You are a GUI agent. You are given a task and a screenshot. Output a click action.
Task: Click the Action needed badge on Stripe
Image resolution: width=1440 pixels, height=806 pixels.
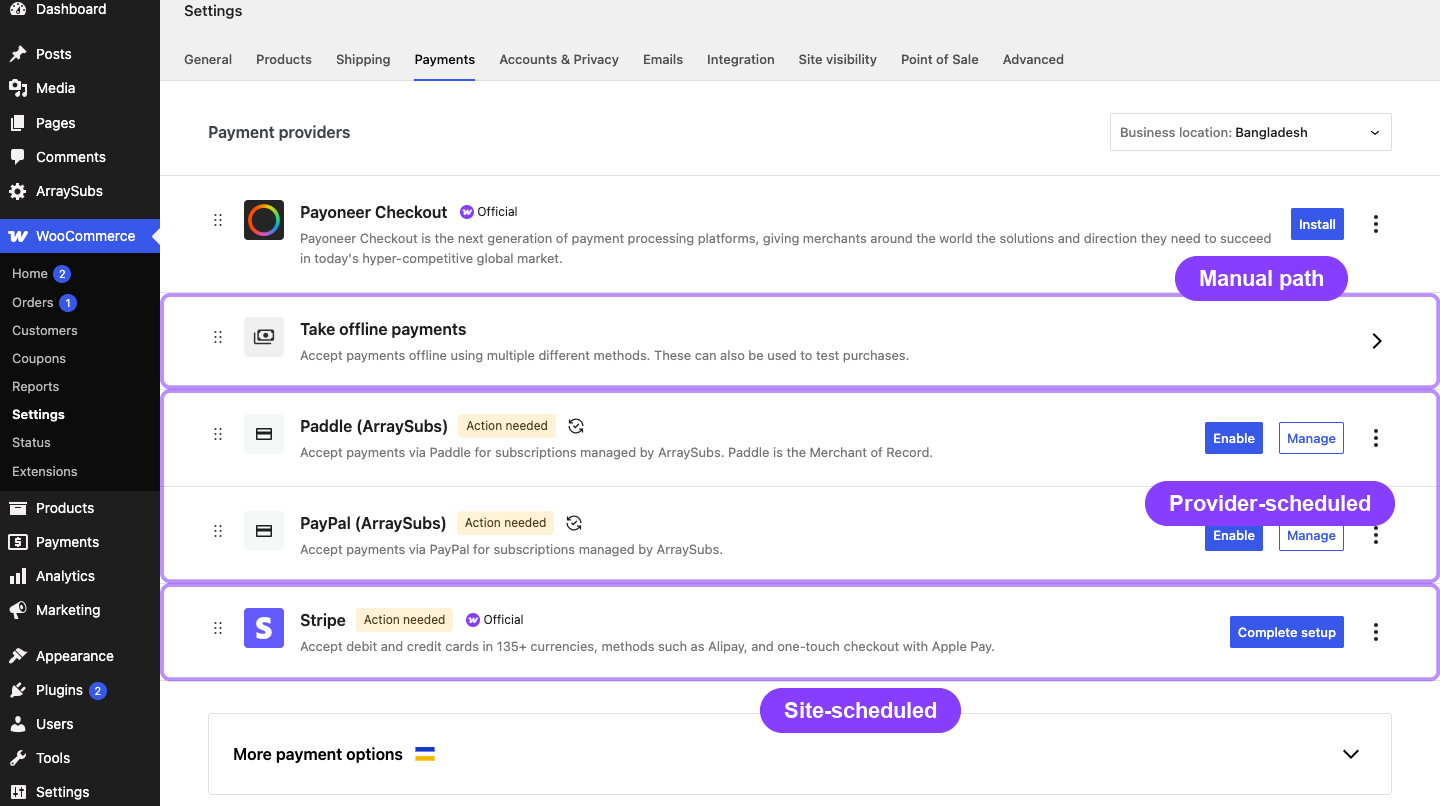tap(404, 620)
